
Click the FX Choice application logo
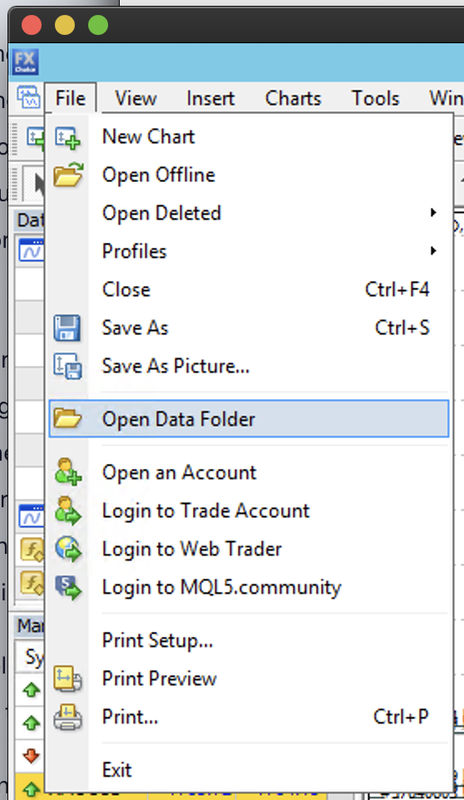pyautogui.click(x=26, y=62)
